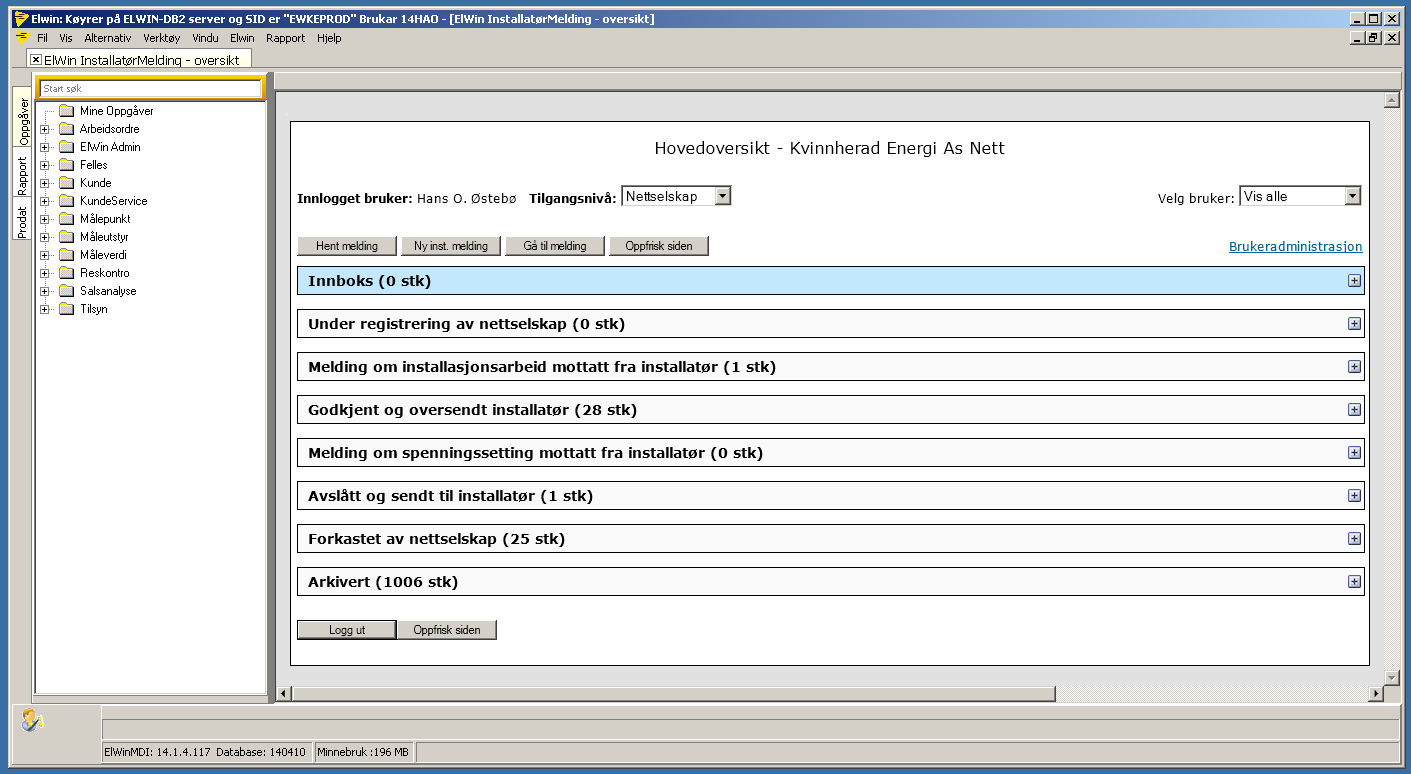Click the Salsanalyse folder icon
Viewport: 1411px width, 774px height.
coord(67,291)
